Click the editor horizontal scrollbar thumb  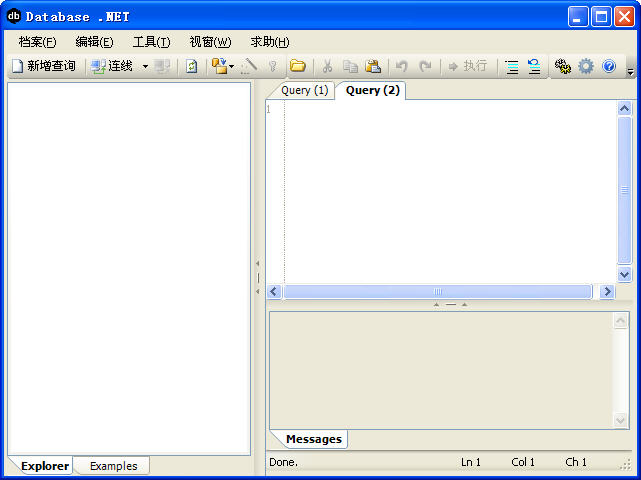[438, 292]
